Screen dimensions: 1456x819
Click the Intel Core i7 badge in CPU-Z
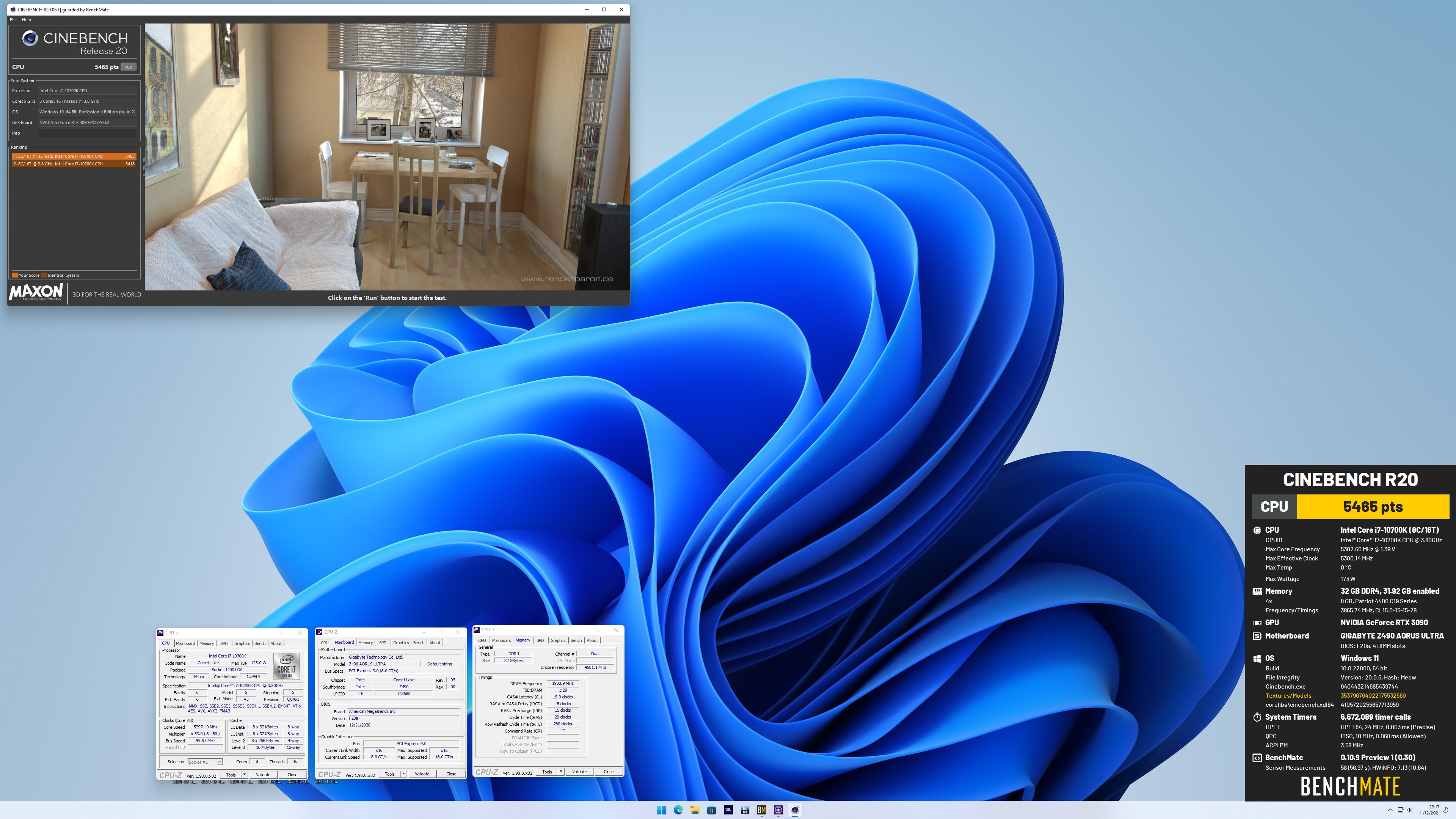pyautogui.click(x=287, y=667)
